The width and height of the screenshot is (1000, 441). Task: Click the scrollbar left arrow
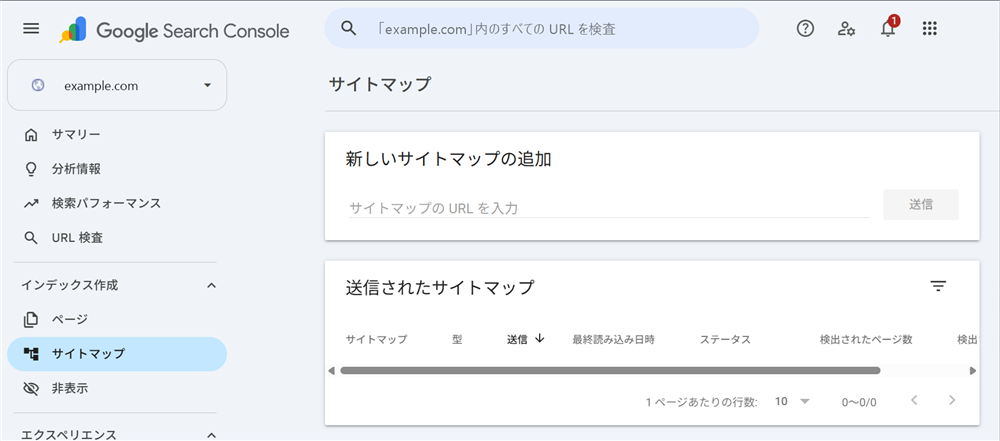point(331,371)
